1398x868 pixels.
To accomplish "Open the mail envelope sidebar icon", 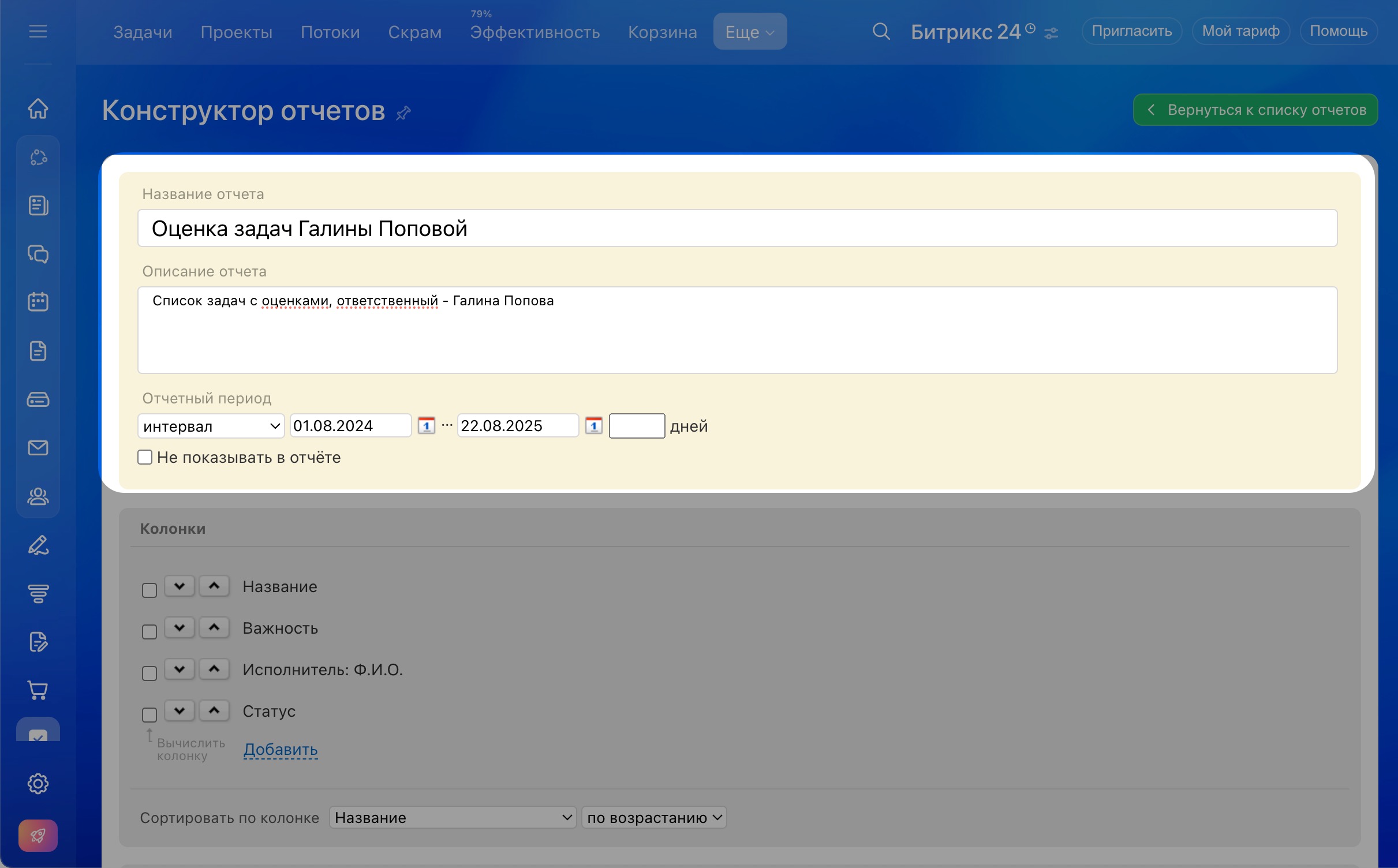I will pos(38,448).
